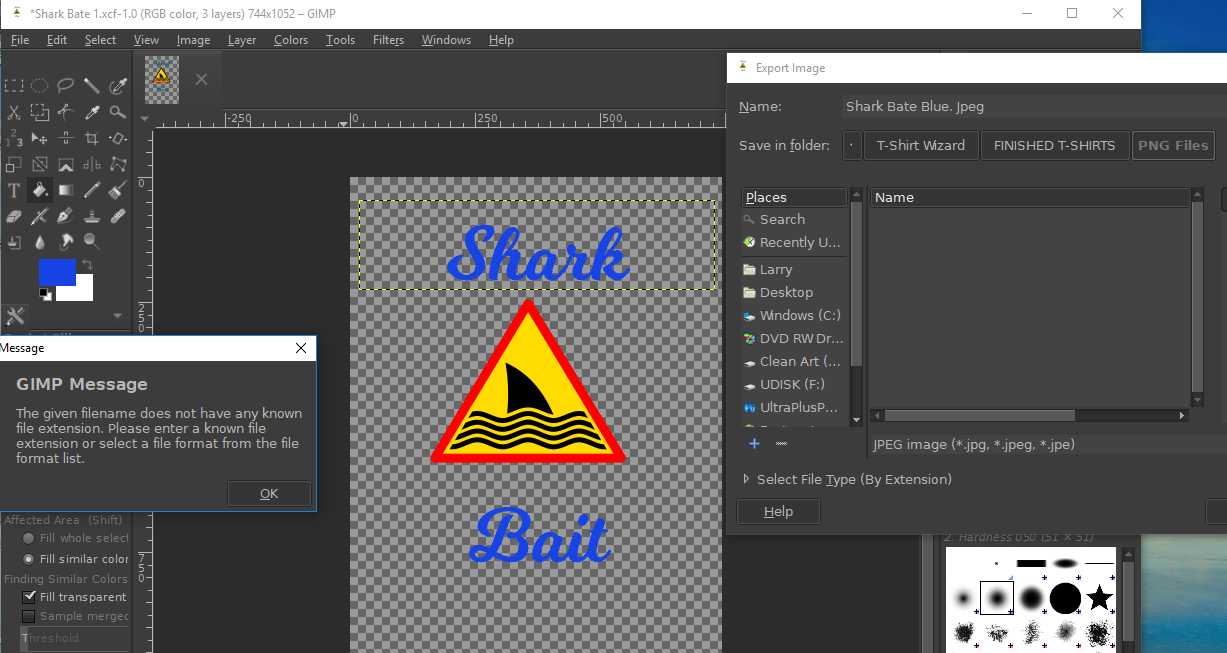Toggle Fill transparent areas checkbox

[x=29, y=597]
